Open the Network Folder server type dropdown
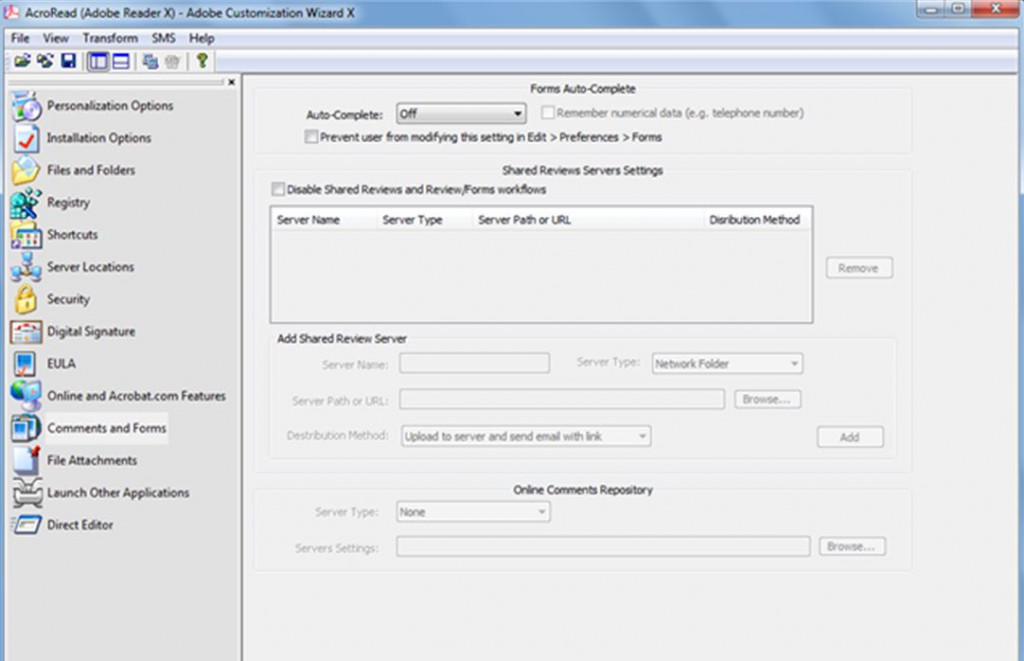 [x=728, y=364]
